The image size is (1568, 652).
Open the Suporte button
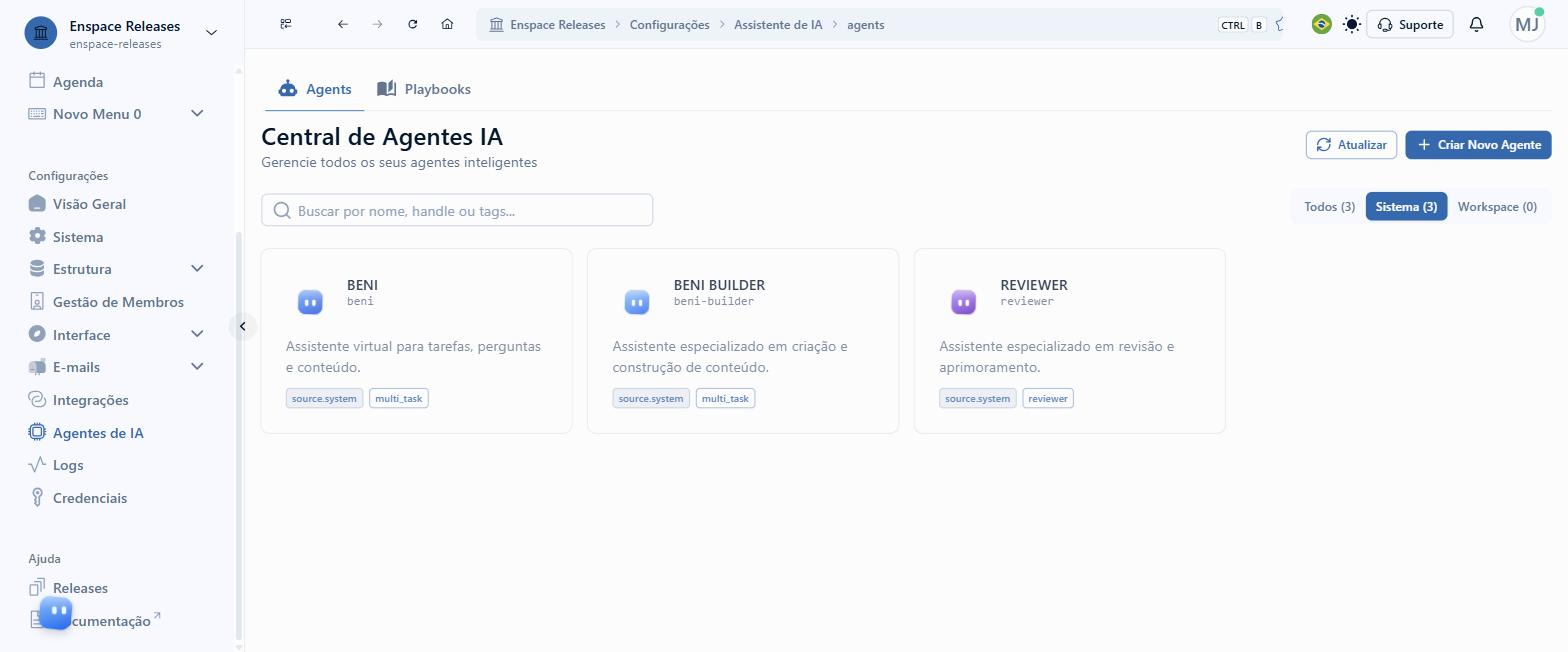1410,24
